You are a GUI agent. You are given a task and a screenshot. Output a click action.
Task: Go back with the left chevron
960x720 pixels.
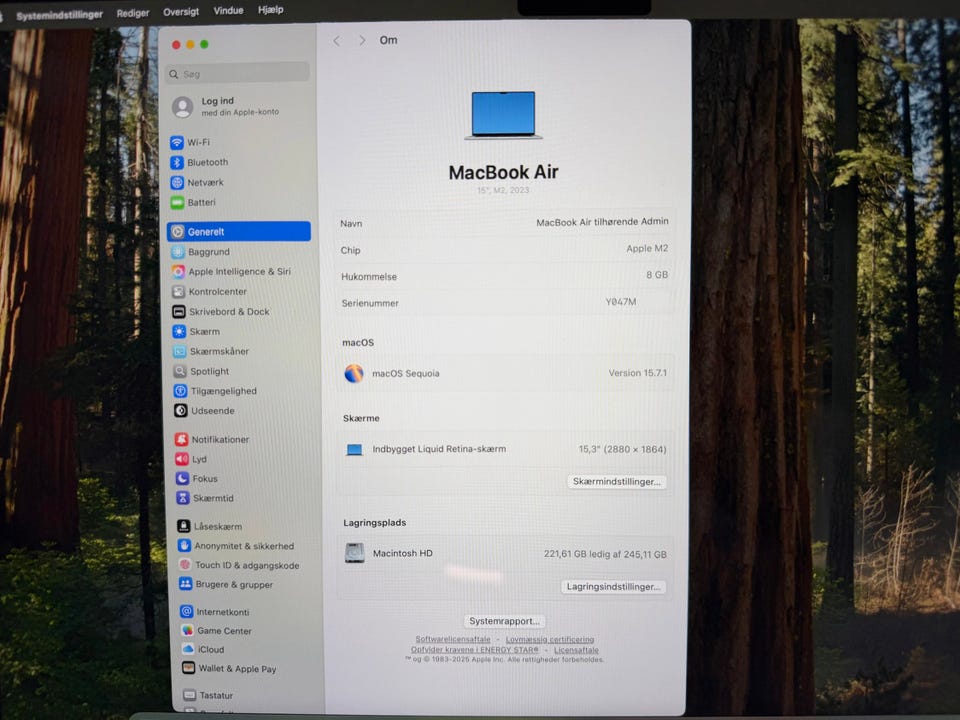coord(336,40)
